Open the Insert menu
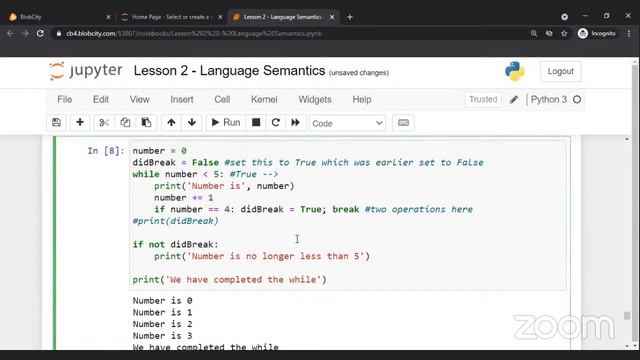This screenshot has width=640, height=360. click(182, 100)
